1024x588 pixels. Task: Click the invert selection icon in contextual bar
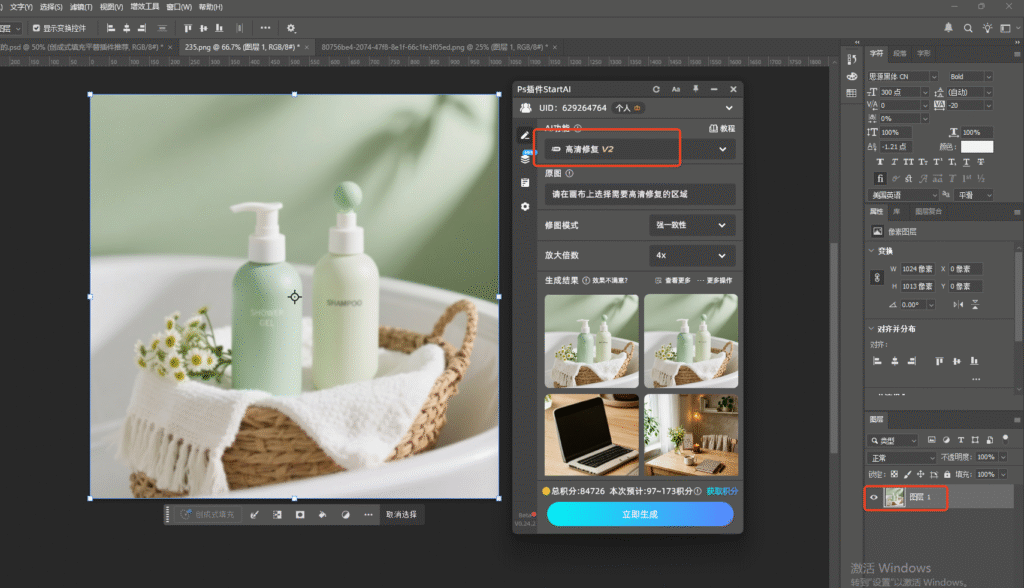point(277,515)
